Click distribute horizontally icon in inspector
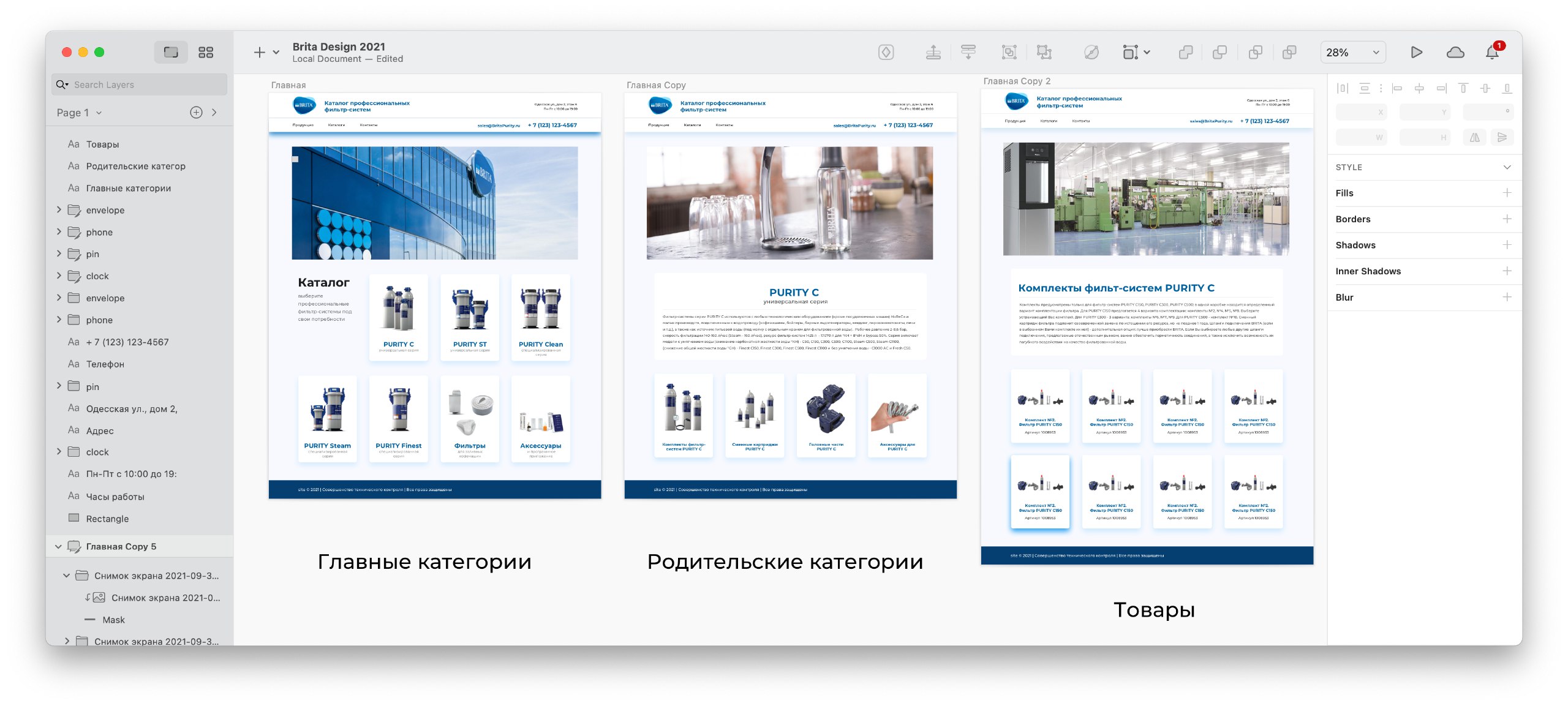The width and height of the screenshot is (1568, 706). point(1343,88)
